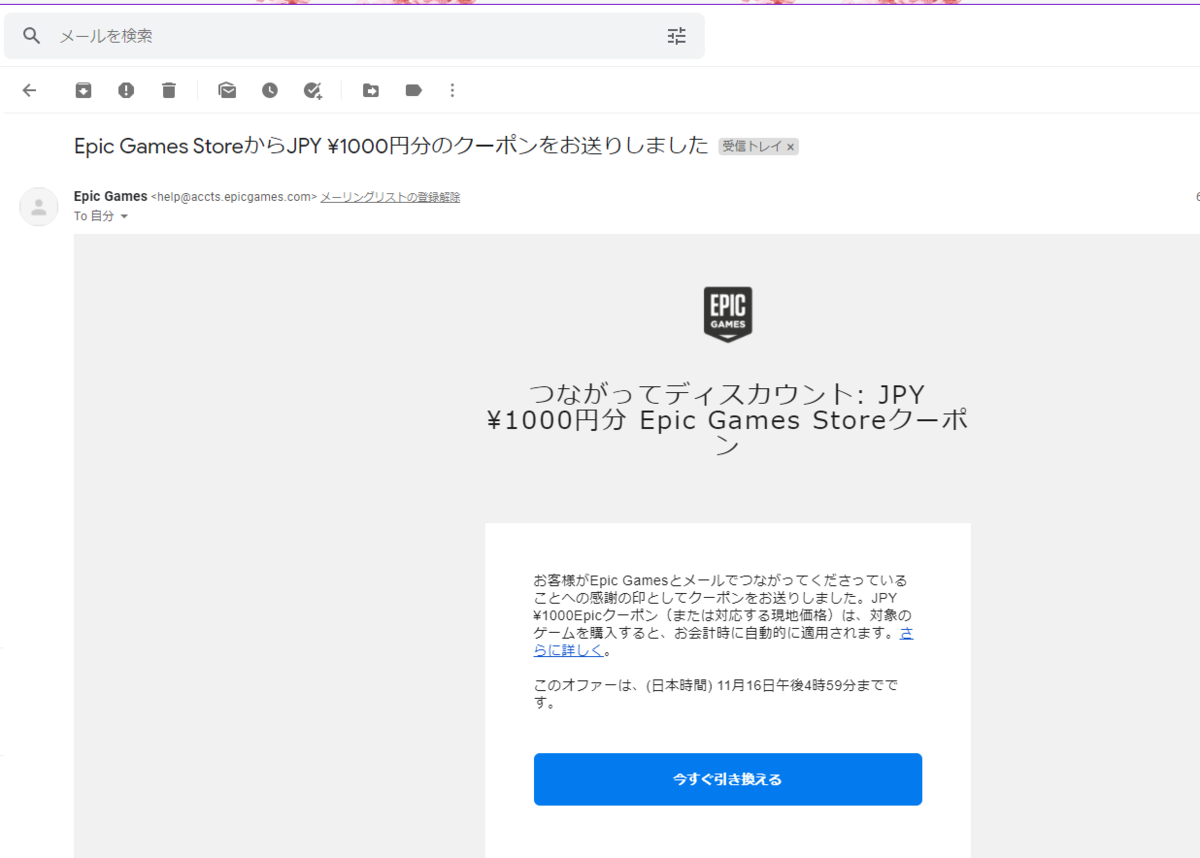Archive this Epic Games email

tap(83, 91)
